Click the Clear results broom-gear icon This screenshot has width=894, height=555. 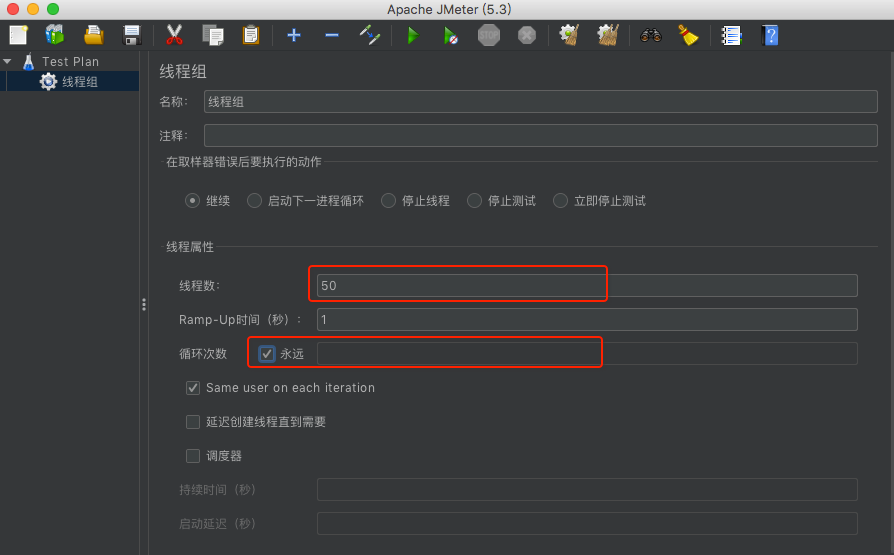pyautogui.click(x=569, y=35)
